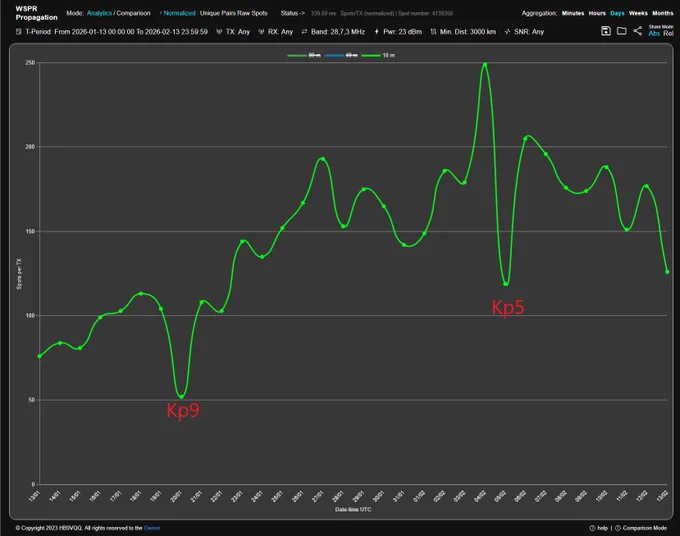This screenshot has height=536, width=680.
Task: Click the lightning bolt icon beside Pwr
Action: [376, 32]
